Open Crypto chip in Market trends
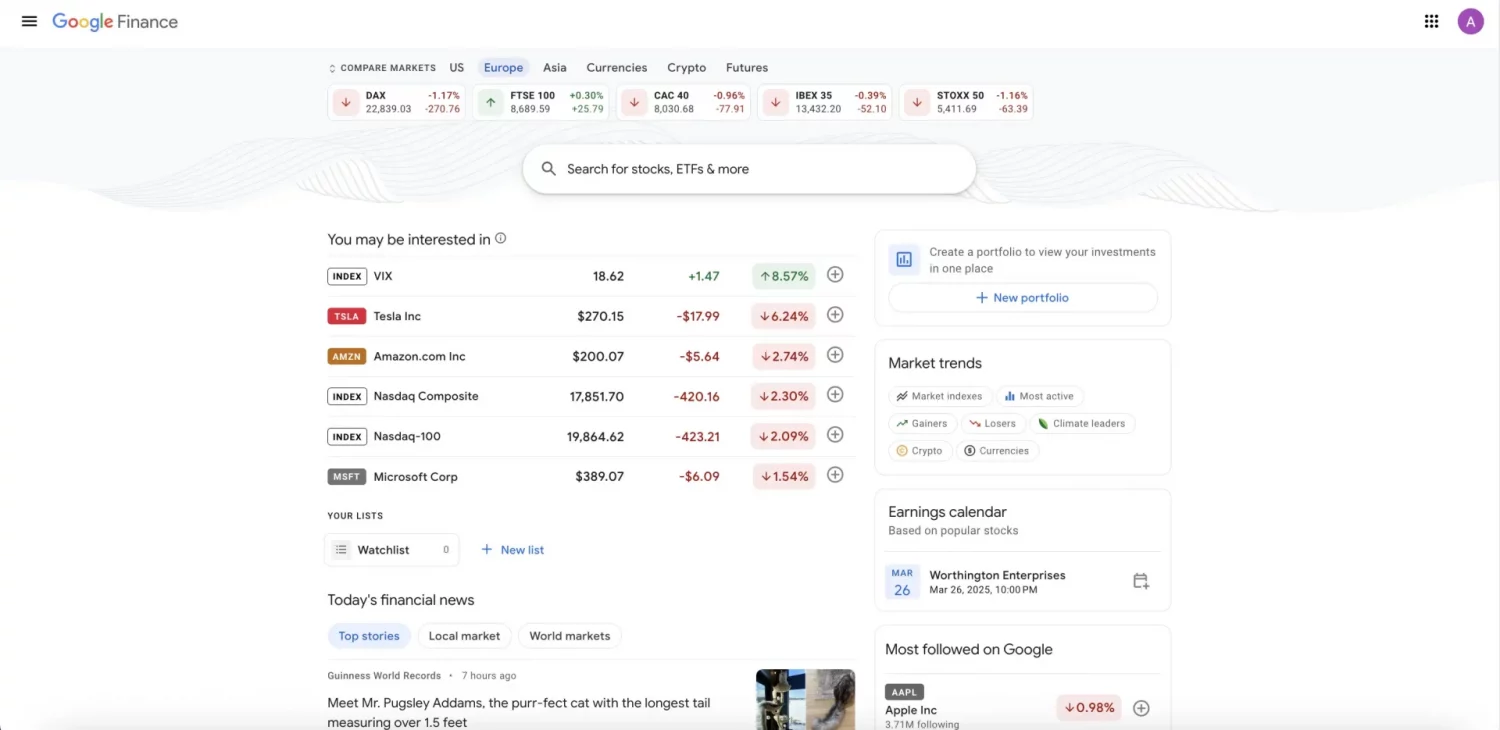Image resolution: width=1500 pixels, height=730 pixels. click(x=919, y=451)
